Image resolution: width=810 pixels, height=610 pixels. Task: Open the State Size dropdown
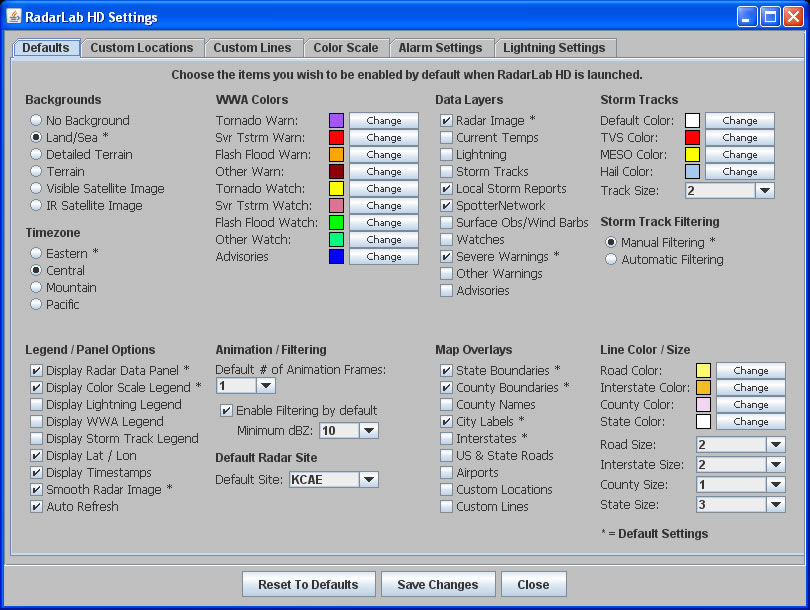click(x=740, y=505)
